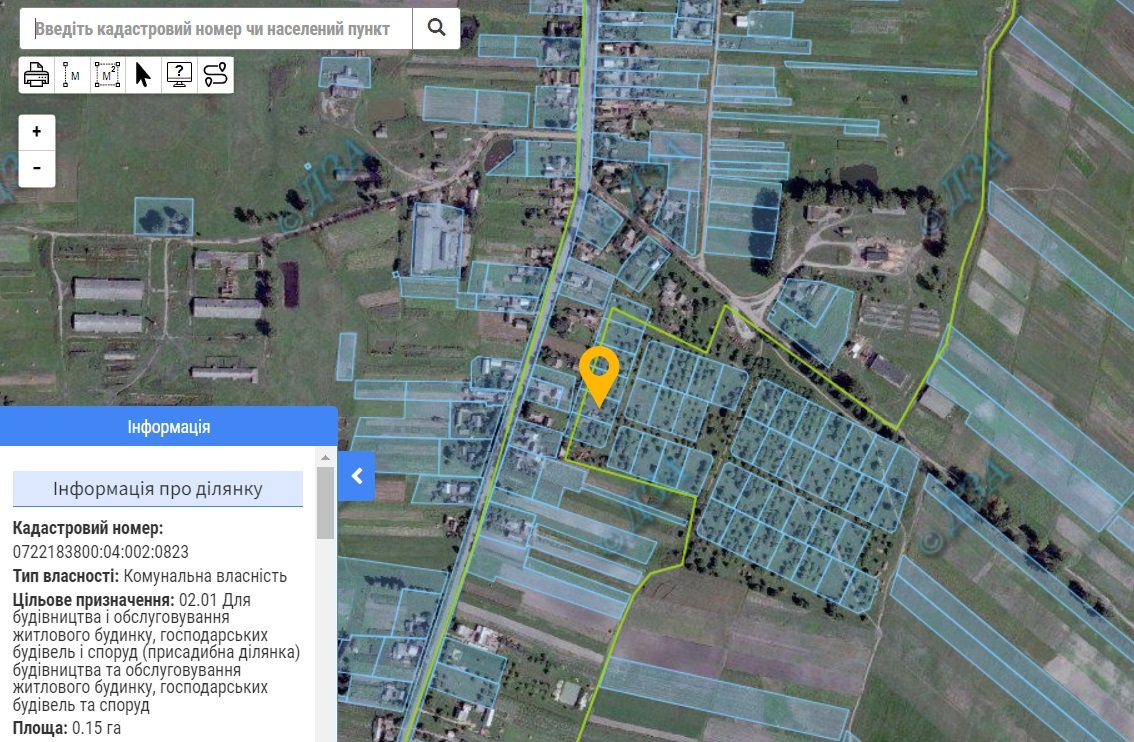Click the orange location pin on map
Screen dimensions: 1134x742
[599, 373]
